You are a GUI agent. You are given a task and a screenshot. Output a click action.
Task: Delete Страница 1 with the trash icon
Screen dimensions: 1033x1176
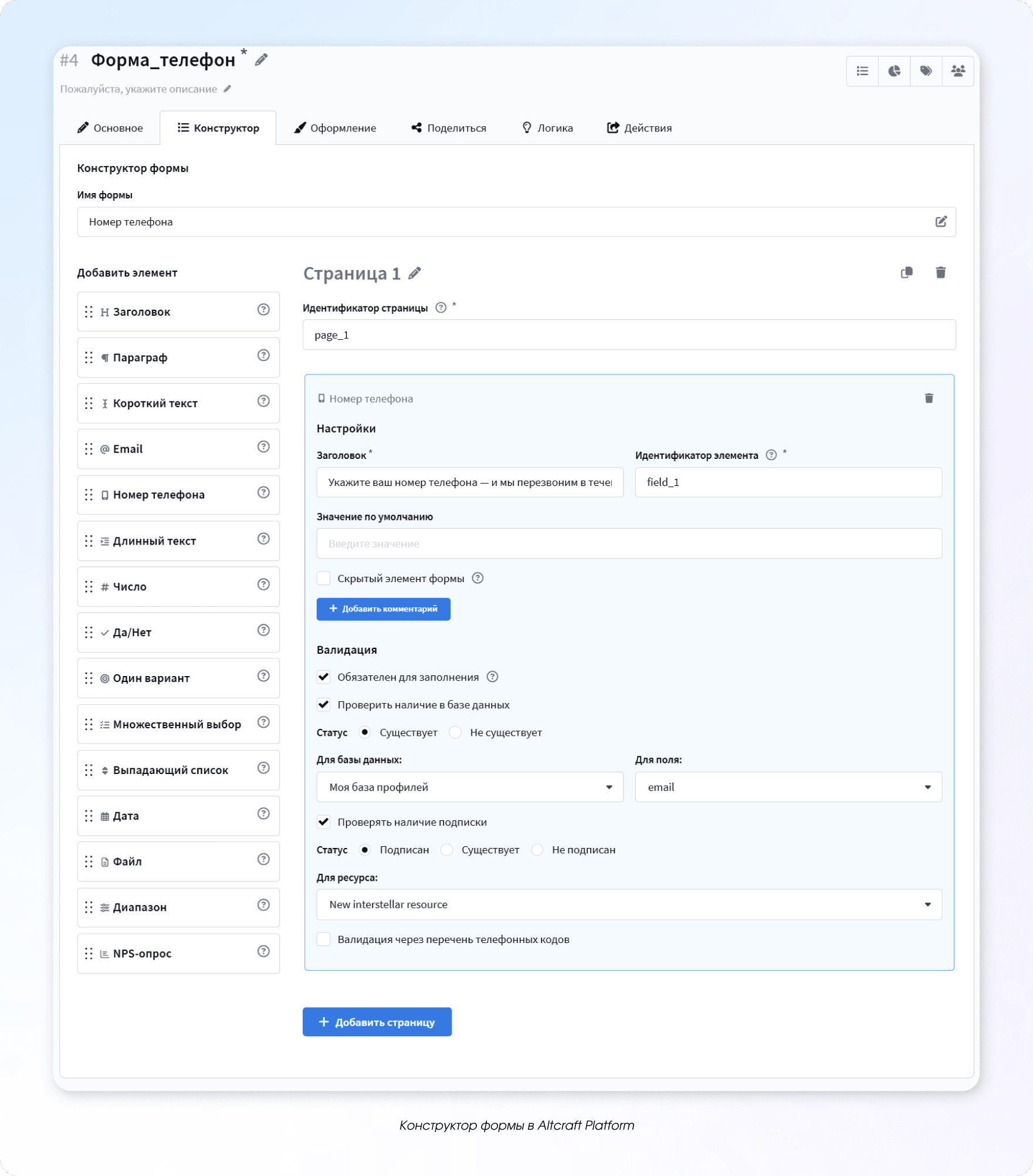click(940, 272)
